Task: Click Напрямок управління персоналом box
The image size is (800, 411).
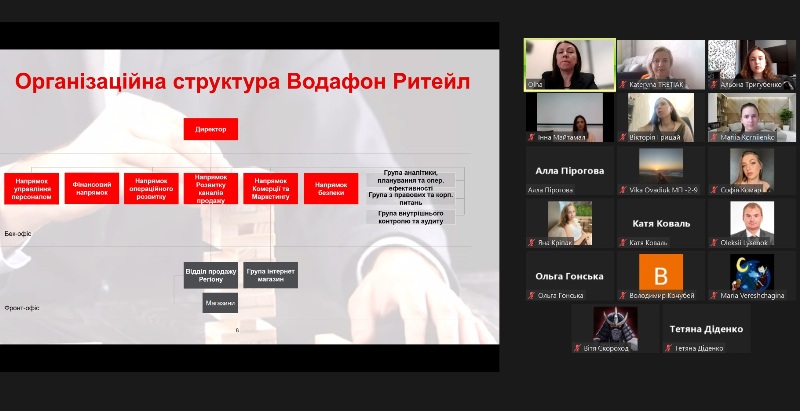Action: [32, 189]
